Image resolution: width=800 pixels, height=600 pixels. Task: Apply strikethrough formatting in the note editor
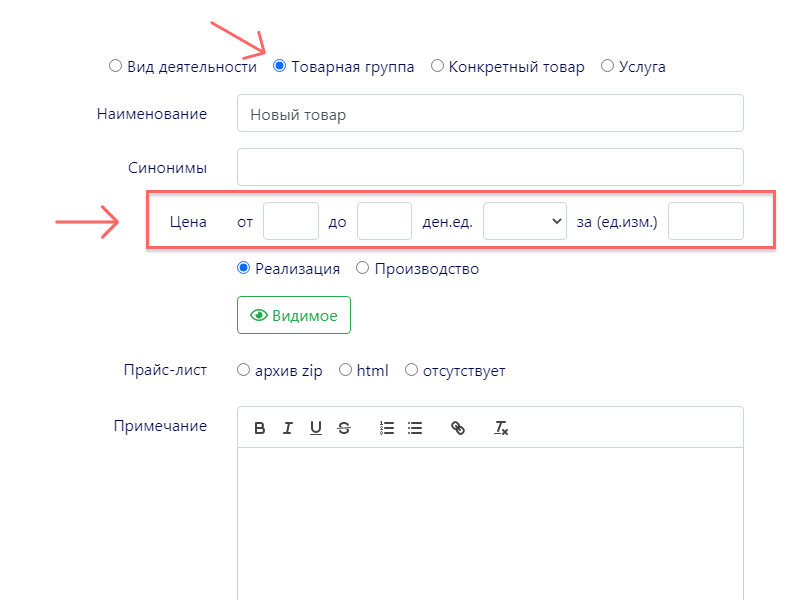344,428
